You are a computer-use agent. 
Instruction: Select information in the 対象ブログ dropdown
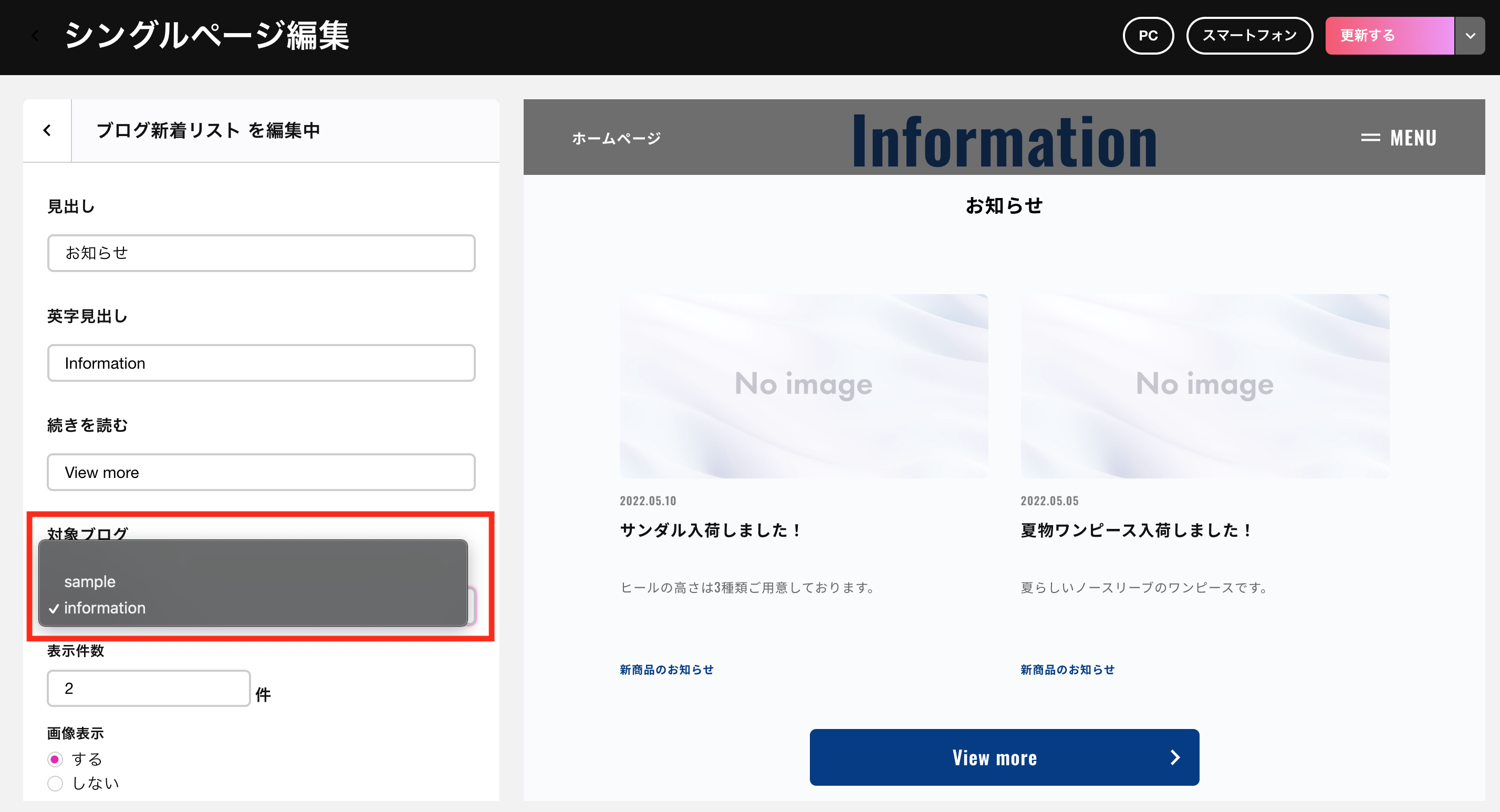(253, 608)
